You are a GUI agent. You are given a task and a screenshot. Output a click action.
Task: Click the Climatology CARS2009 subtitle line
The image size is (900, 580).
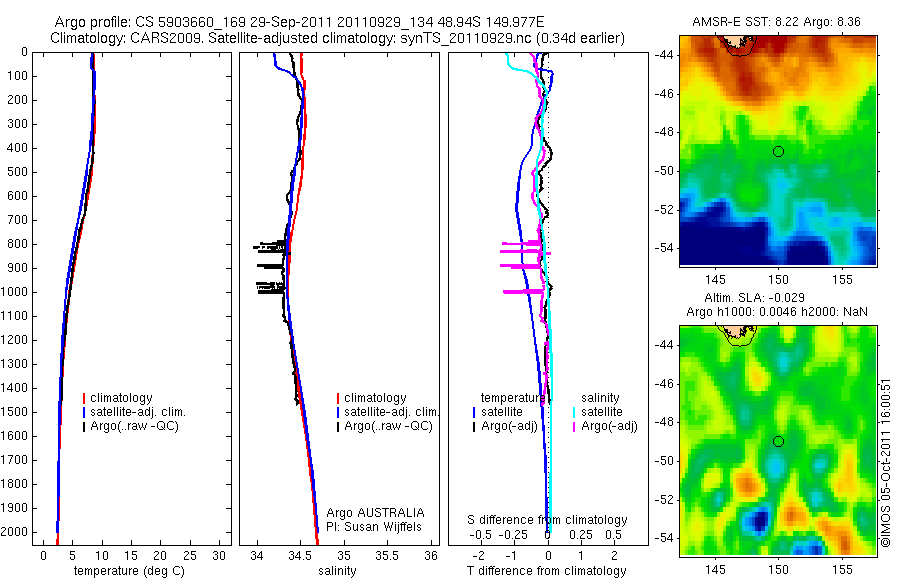tap(338, 38)
